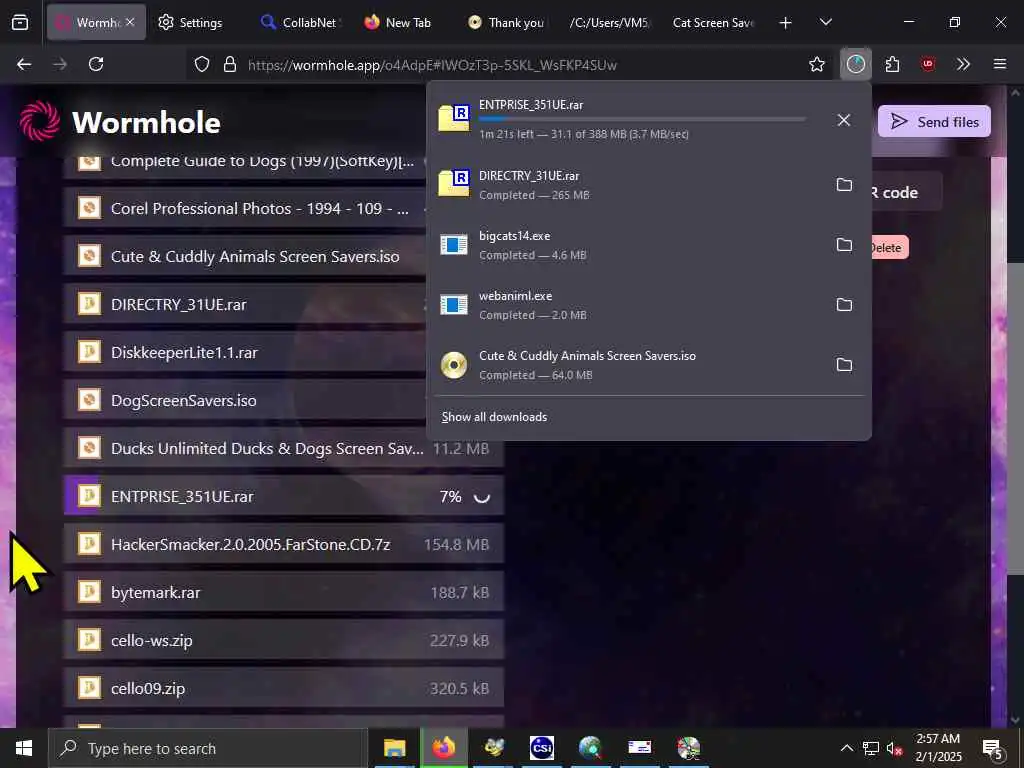The height and width of the screenshot is (768, 1024).
Task: Select Cute & Cuddly Animals Screen Savers.iso in Wormhole list
Action: pyautogui.click(x=246, y=257)
